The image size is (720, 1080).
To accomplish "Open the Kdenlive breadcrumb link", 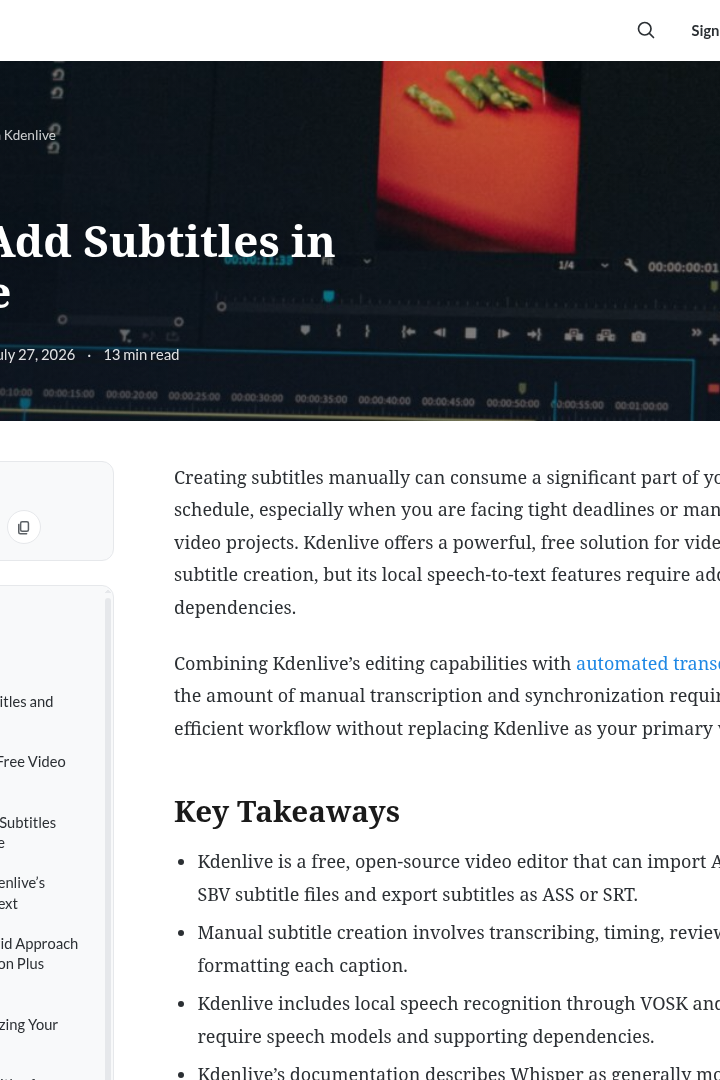I will click(x=29, y=136).
